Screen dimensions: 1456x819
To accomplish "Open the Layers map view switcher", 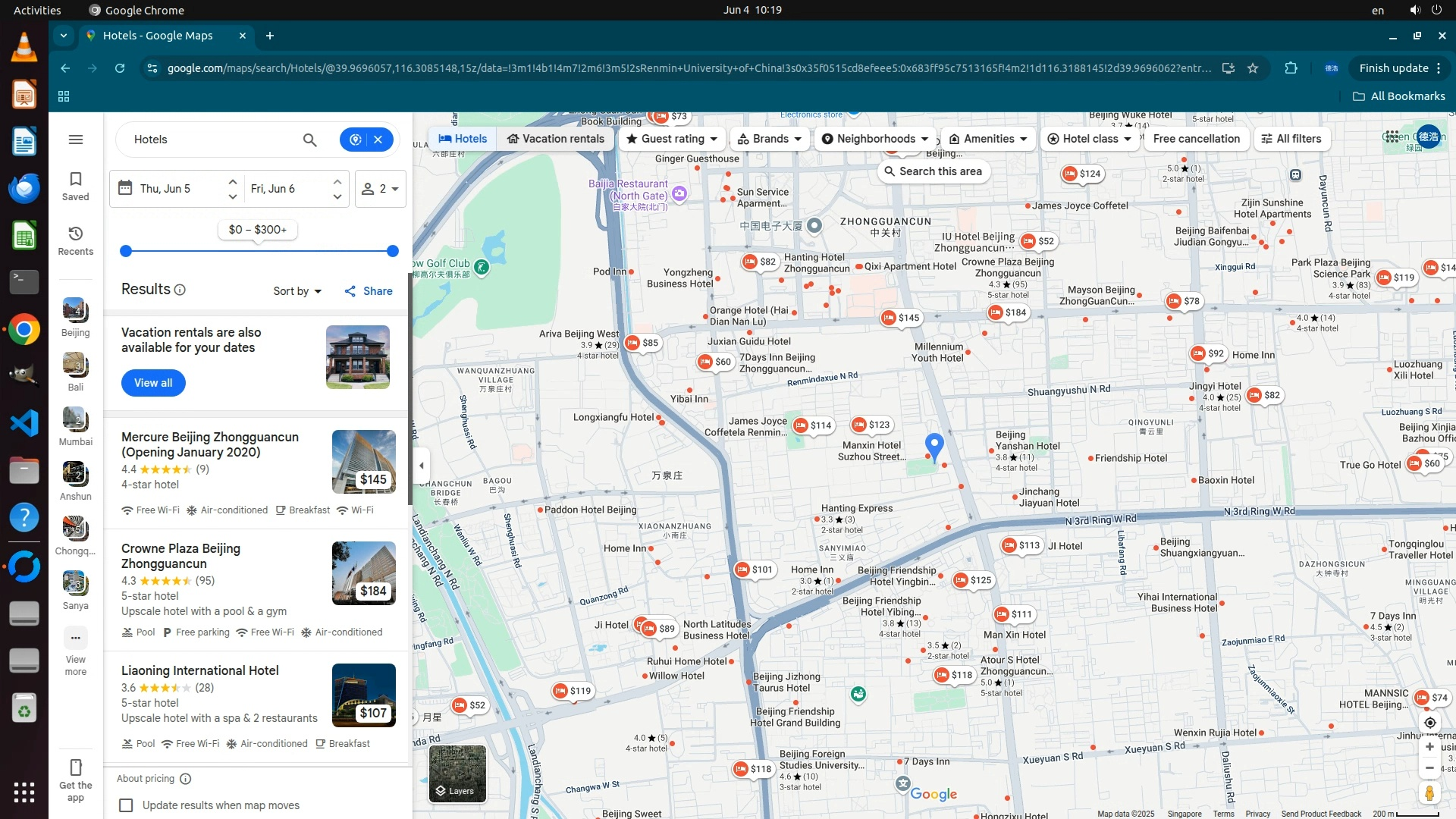I will coord(457,773).
